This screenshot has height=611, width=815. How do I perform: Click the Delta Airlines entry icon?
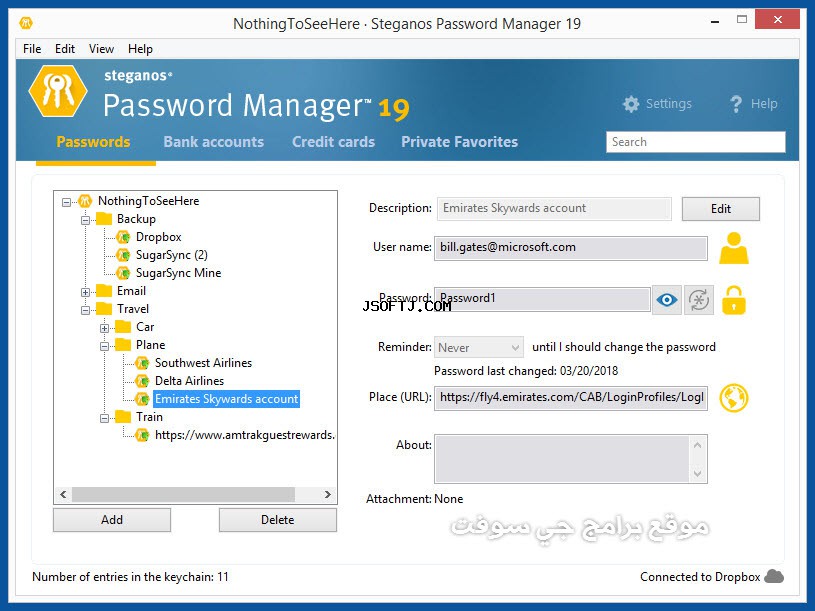pos(142,381)
